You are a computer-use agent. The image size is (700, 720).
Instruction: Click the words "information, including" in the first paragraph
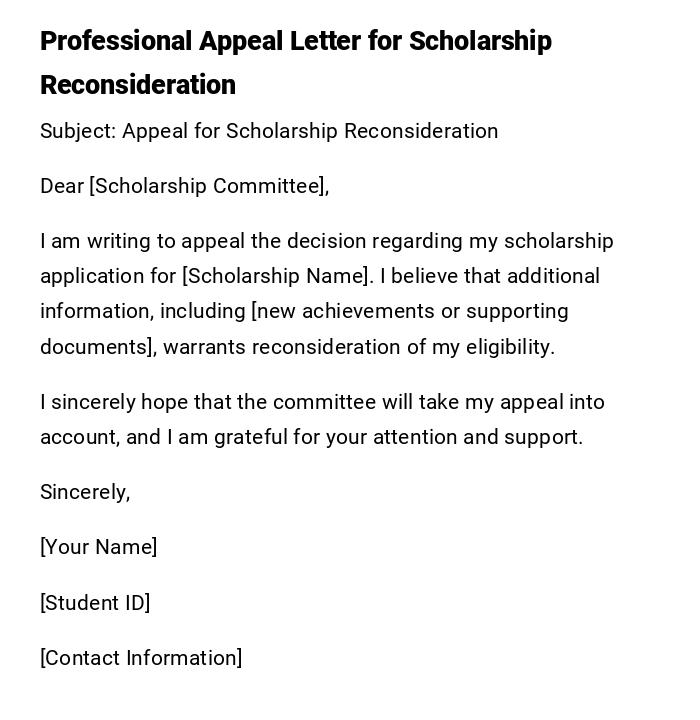(142, 311)
